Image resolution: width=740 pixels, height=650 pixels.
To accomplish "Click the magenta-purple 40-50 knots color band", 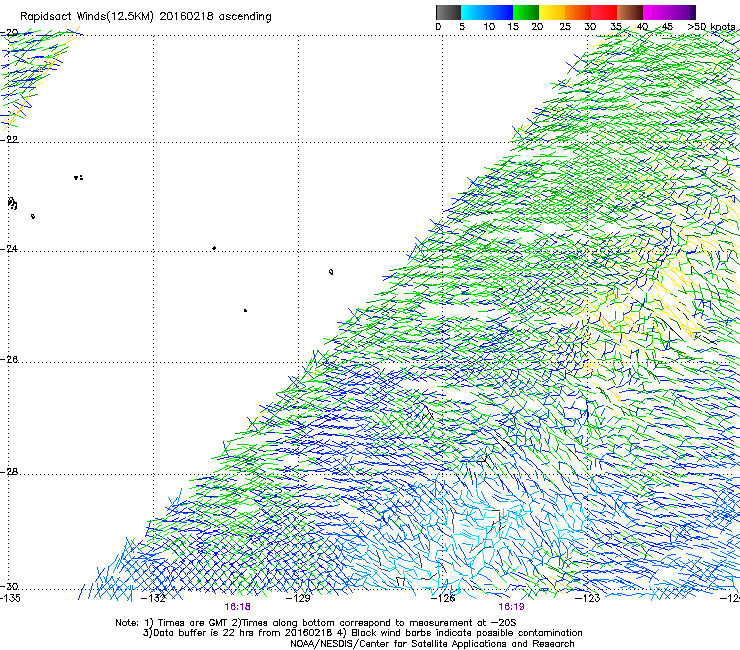I will point(669,12).
